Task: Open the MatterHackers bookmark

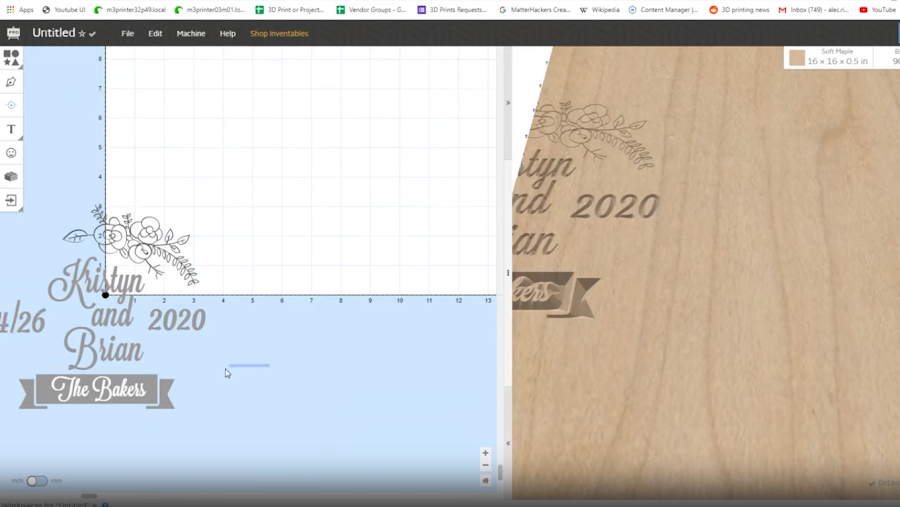Action: 534,10
